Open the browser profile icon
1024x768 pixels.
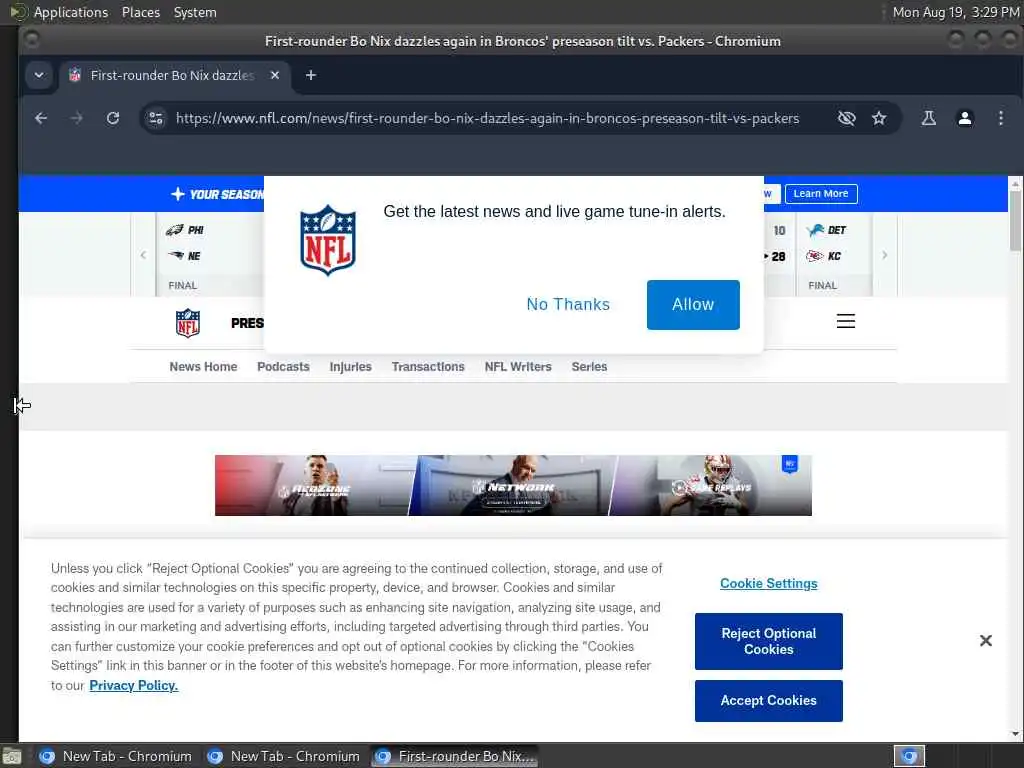[965, 118]
